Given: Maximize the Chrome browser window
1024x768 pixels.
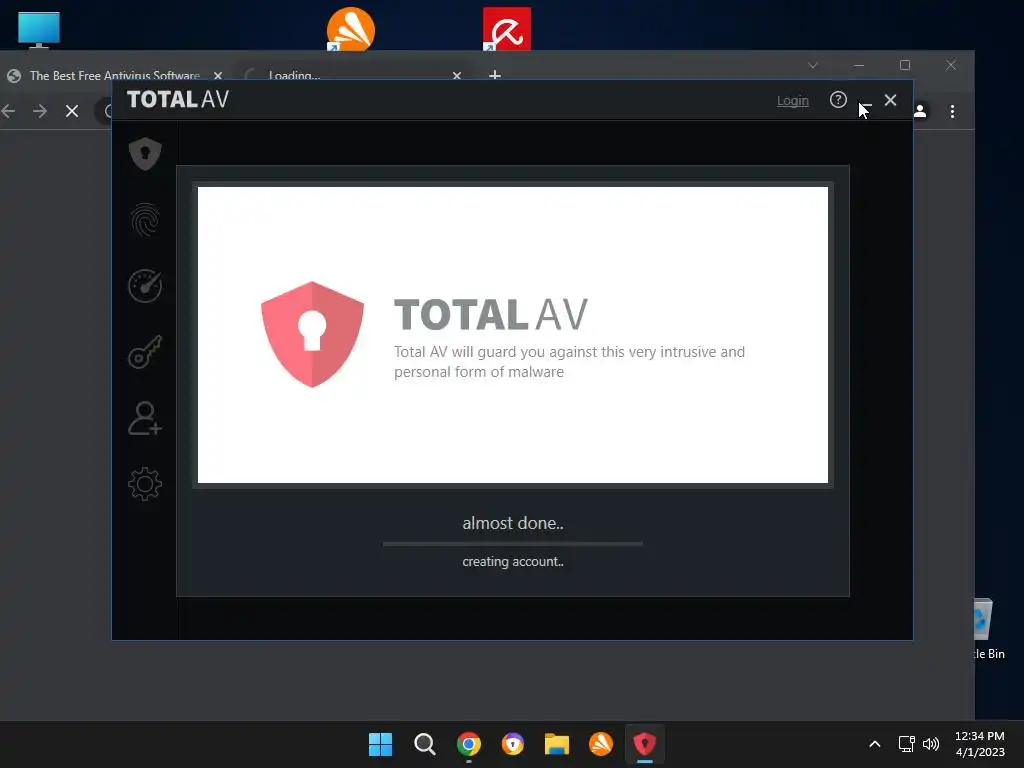Looking at the screenshot, I should (x=904, y=65).
